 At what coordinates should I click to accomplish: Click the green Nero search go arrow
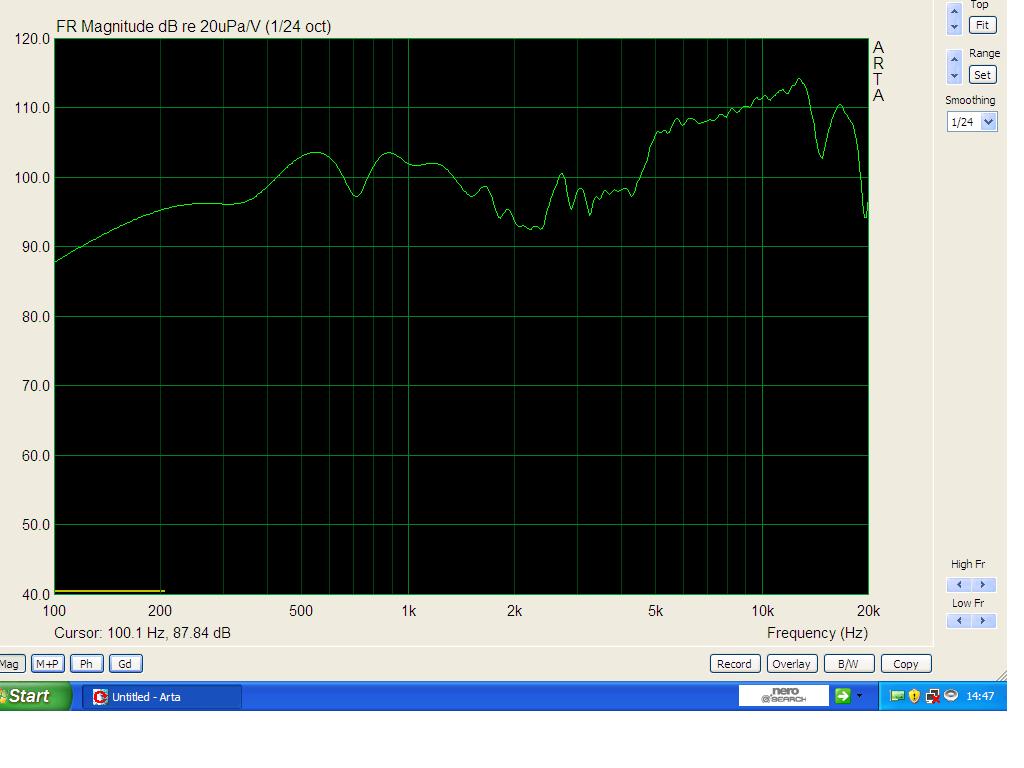click(842, 696)
